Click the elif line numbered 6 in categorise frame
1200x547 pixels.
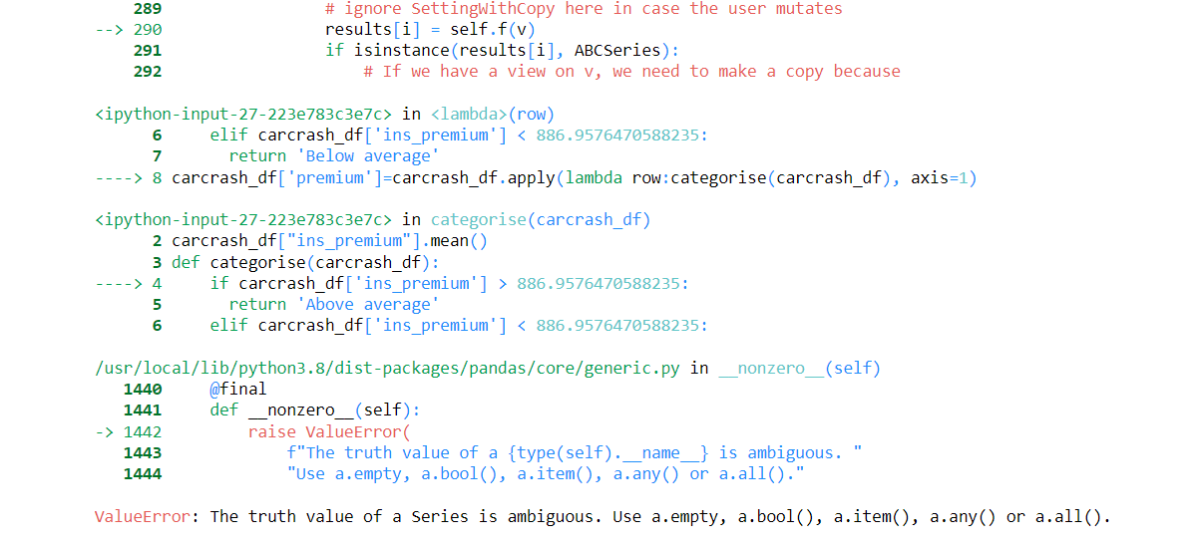[459, 325]
